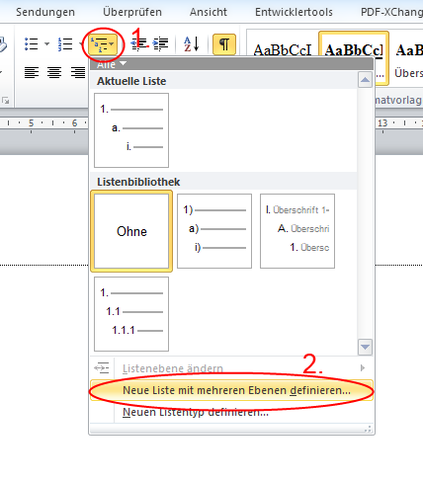
Task: Increase the paragraph indent
Action: tap(161, 44)
